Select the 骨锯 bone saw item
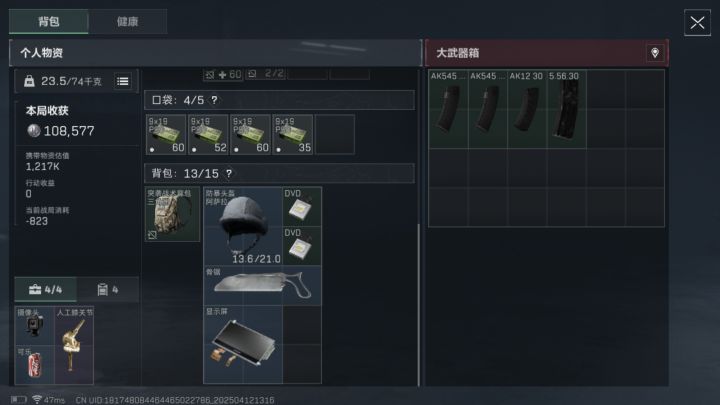Screen dimensions: 720x405 tap(263, 286)
